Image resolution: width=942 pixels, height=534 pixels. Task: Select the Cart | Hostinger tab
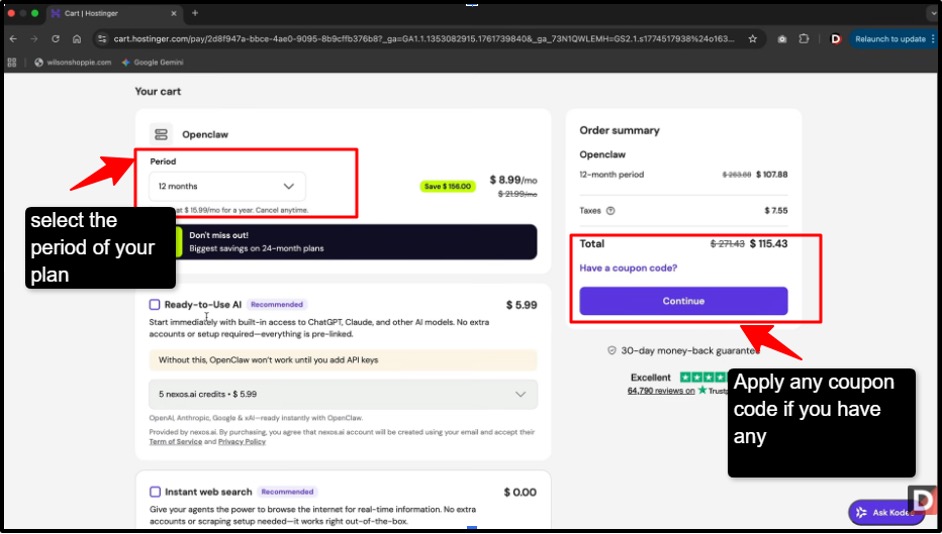[x=114, y=13]
